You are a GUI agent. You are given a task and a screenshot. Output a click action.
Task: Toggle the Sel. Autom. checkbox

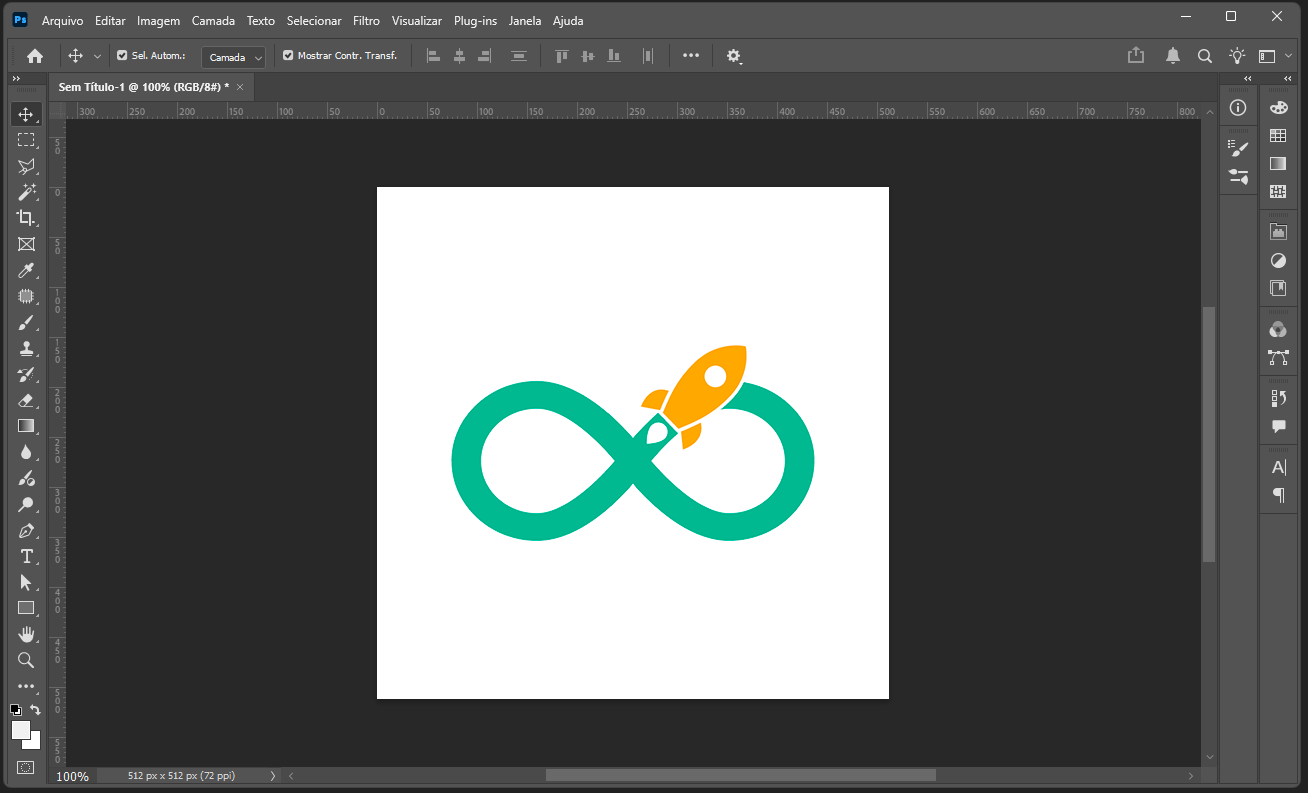[122, 56]
